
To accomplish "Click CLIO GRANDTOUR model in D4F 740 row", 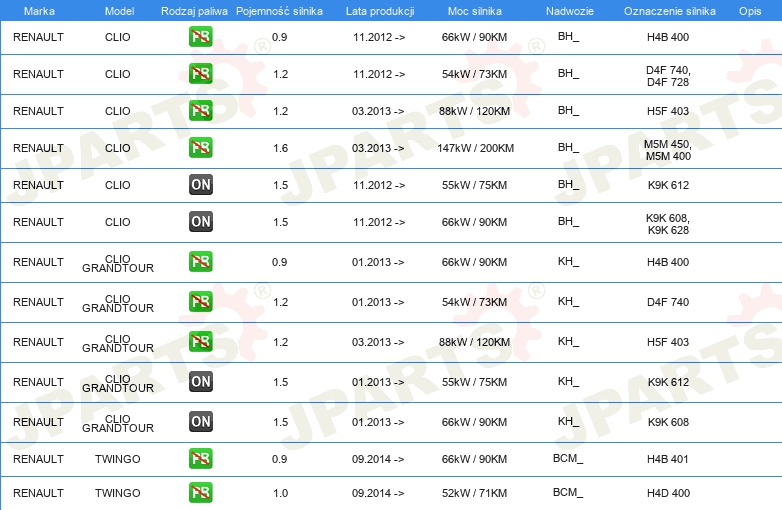I will (x=118, y=303).
